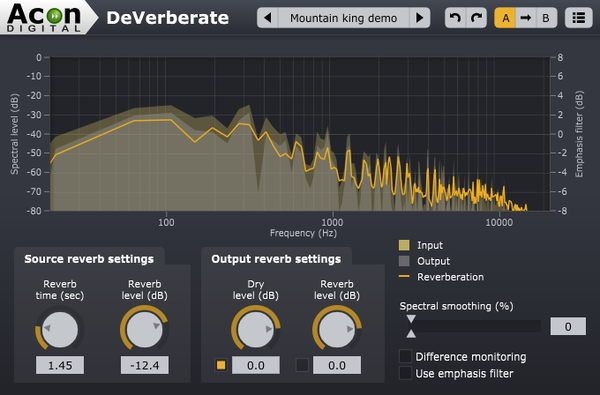Edit the output reverb level value field
The width and height of the screenshot is (600, 395).
tap(337, 365)
